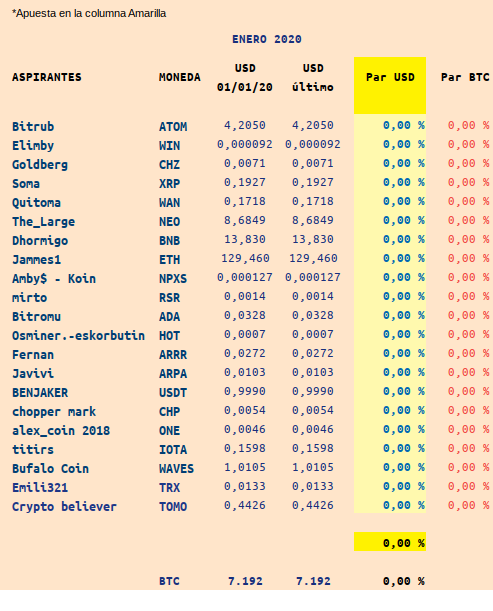The height and width of the screenshot is (611, 493).
Task: Click the BTC label in bottom row
Action: tap(170, 581)
